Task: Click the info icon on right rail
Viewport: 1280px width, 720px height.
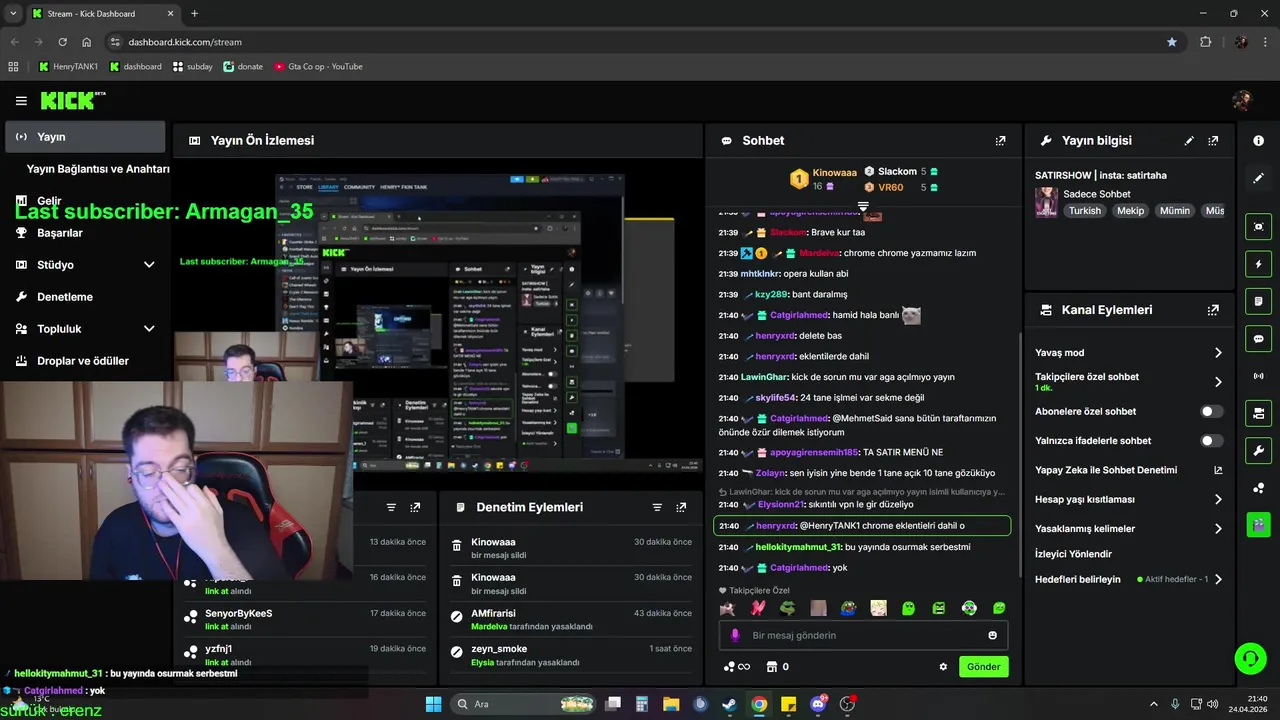Action: (1258, 141)
